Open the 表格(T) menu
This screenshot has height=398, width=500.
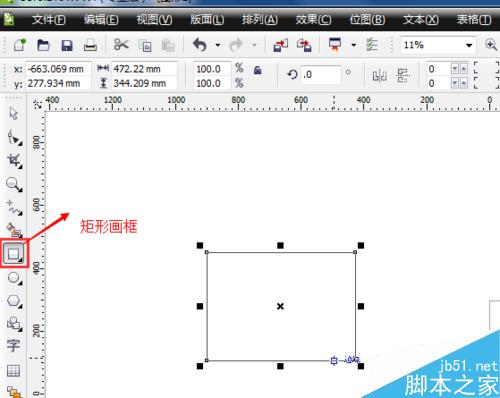[474, 20]
